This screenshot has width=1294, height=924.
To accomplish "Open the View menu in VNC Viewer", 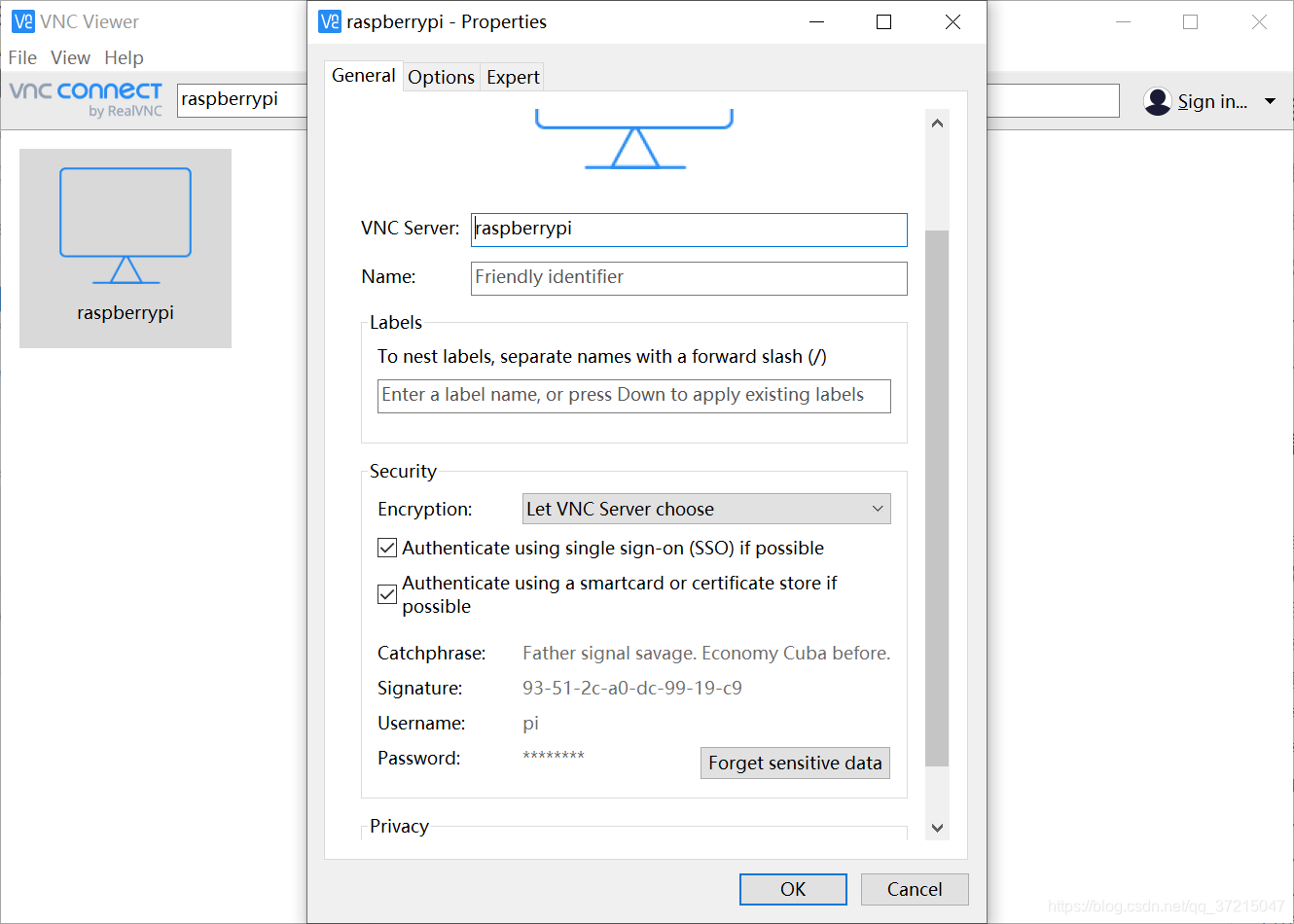I will [70, 57].
